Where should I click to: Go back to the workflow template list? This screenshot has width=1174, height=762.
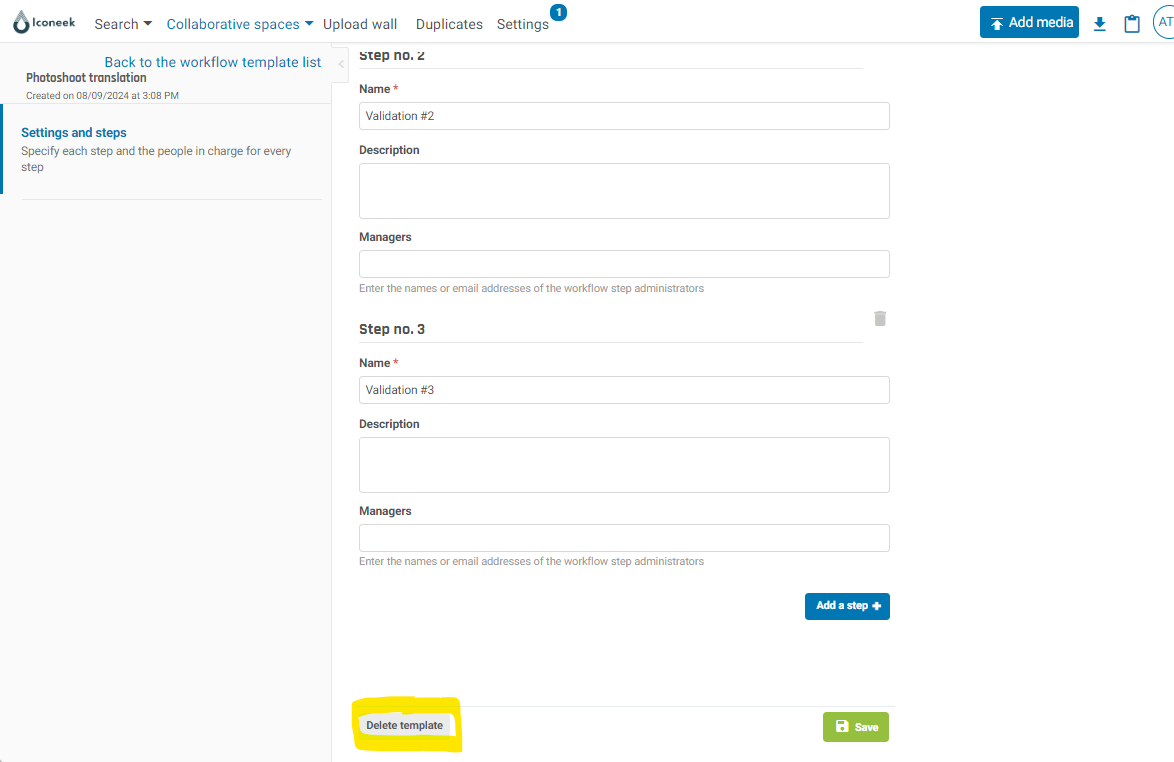tap(213, 62)
